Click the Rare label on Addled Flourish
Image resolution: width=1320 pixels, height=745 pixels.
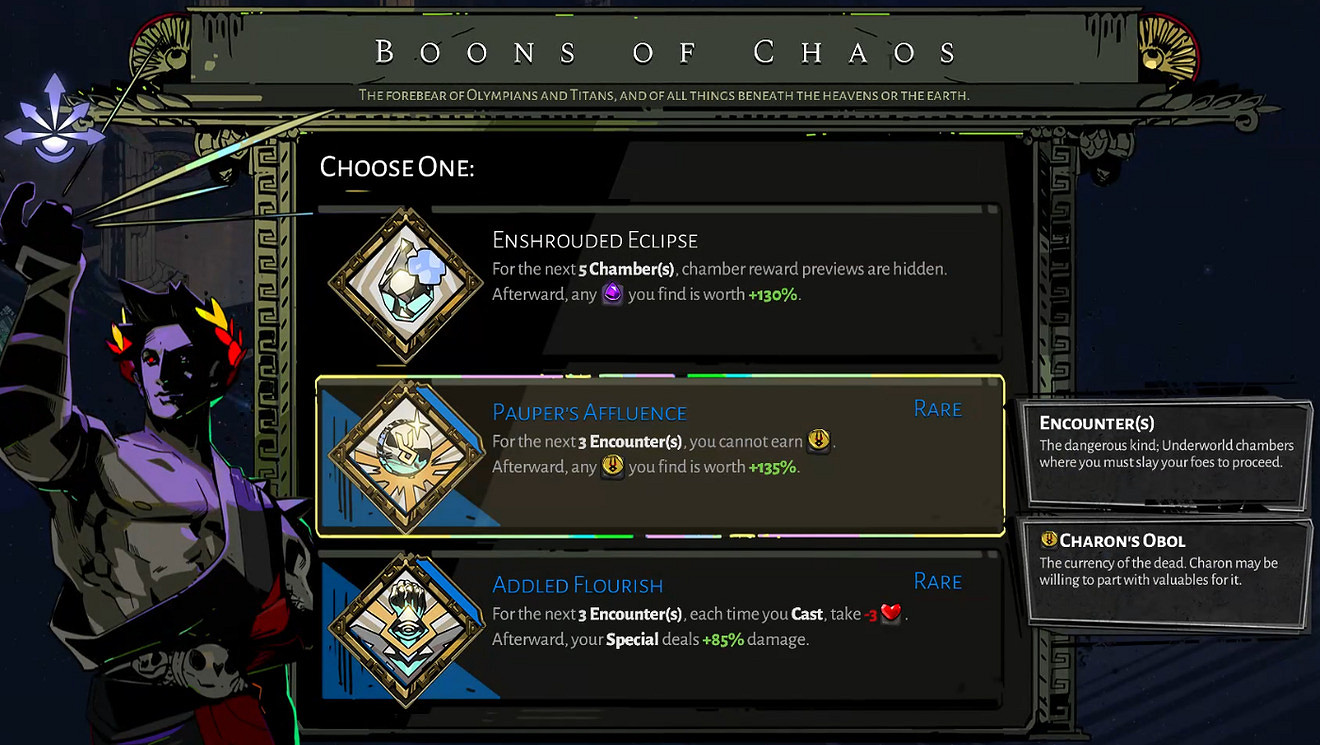[x=937, y=582]
